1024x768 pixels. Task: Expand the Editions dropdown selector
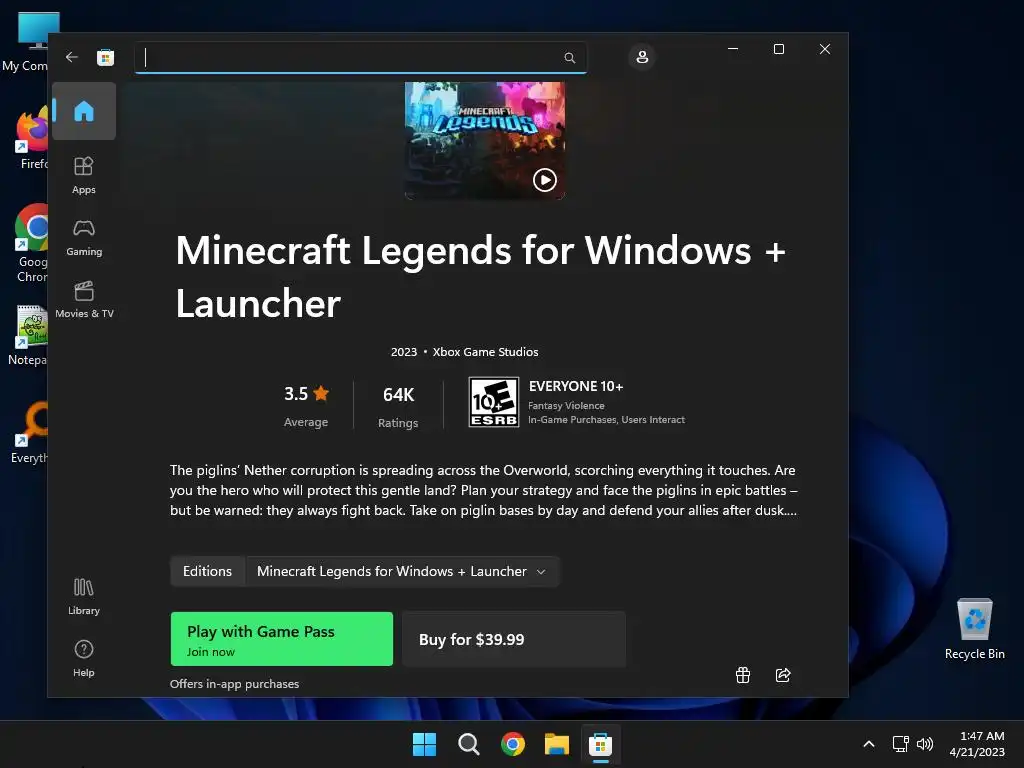point(402,571)
